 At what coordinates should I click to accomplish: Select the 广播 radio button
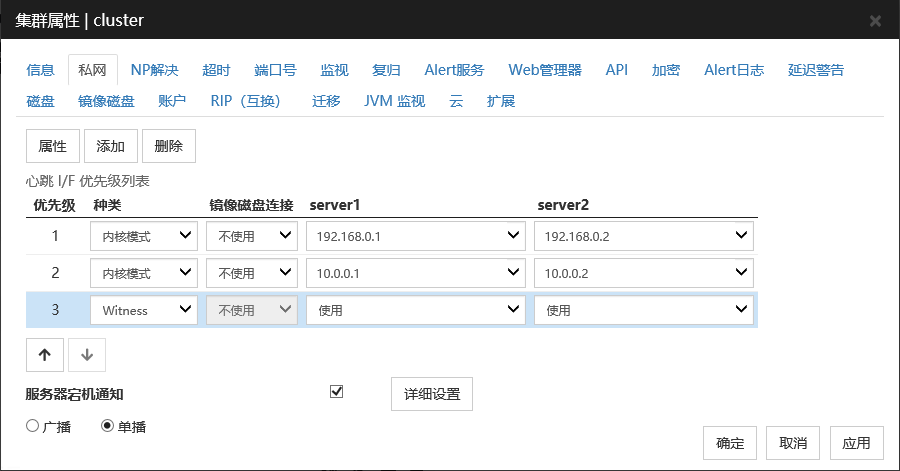point(32,426)
